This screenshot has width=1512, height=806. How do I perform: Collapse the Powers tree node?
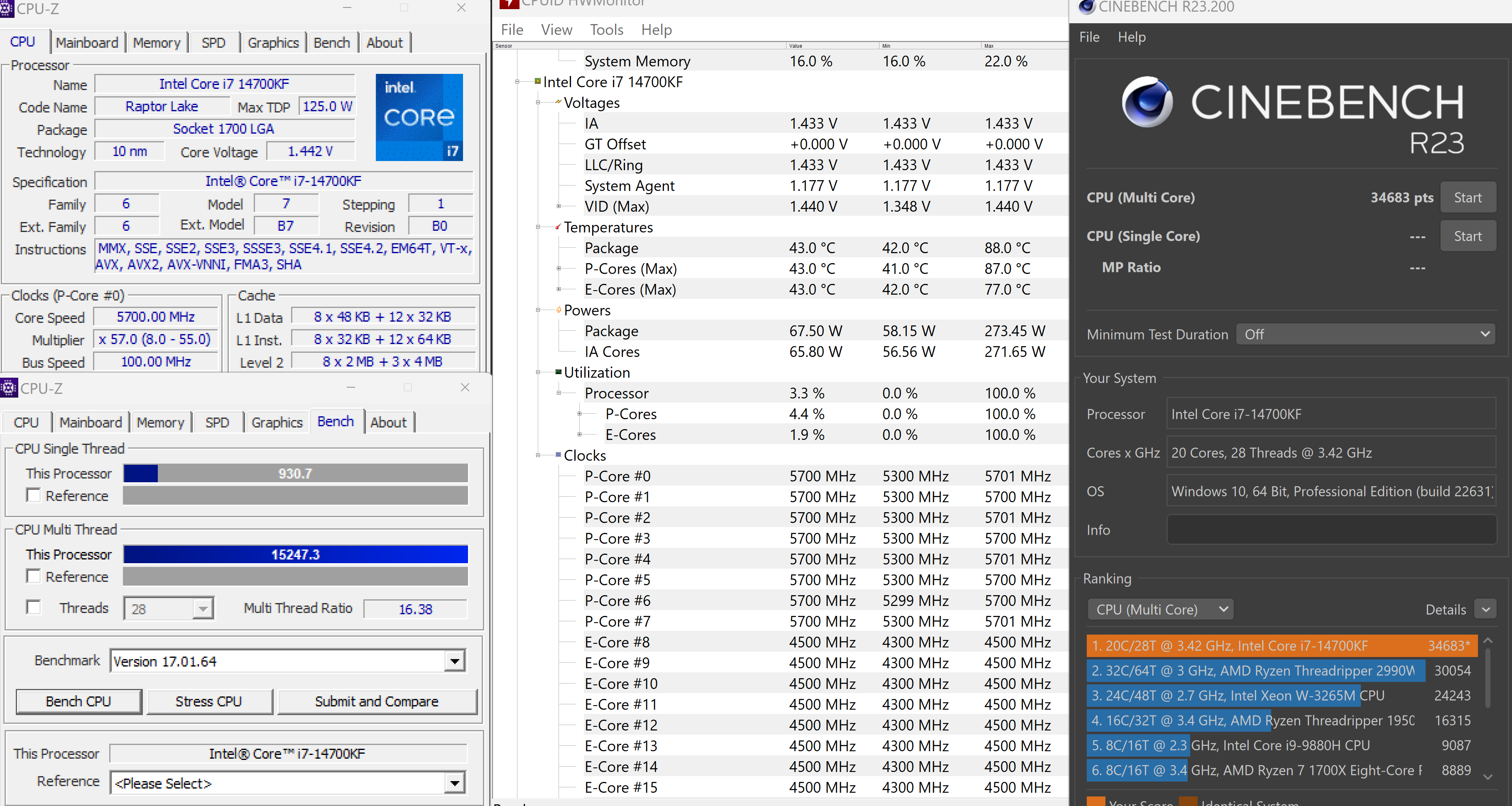(x=538, y=310)
